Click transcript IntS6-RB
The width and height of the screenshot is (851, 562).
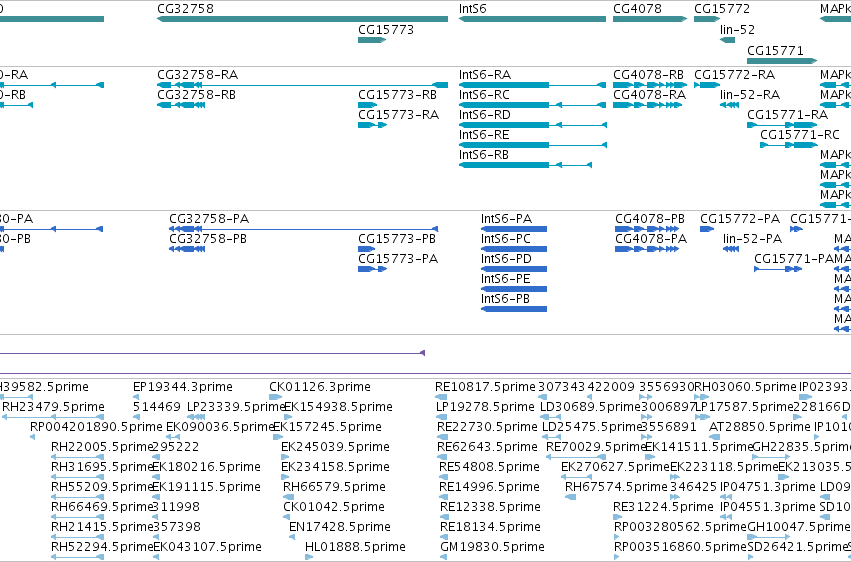point(484,155)
